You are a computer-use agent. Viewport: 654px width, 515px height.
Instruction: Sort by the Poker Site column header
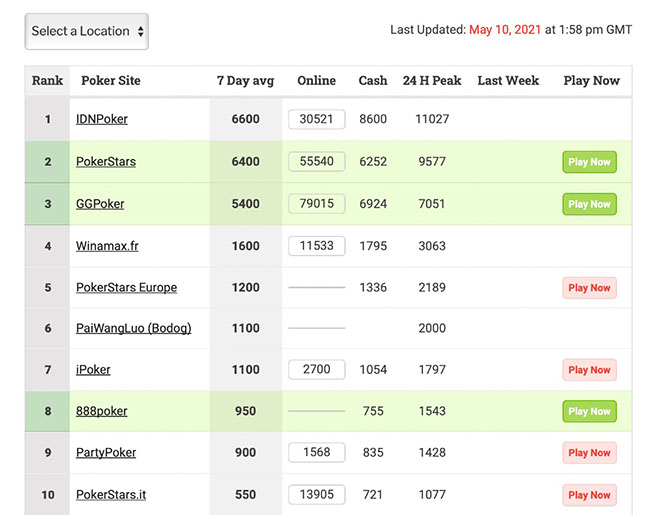click(x=111, y=80)
